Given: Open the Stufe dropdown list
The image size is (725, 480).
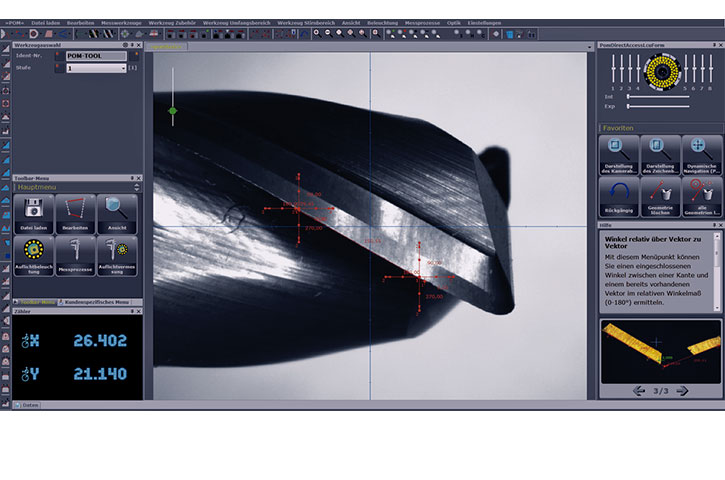Looking at the screenshot, I should click(x=123, y=68).
